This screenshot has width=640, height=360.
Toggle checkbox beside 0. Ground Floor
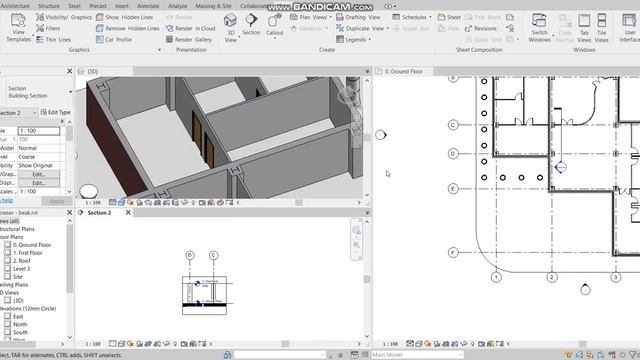[x=8, y=244]
